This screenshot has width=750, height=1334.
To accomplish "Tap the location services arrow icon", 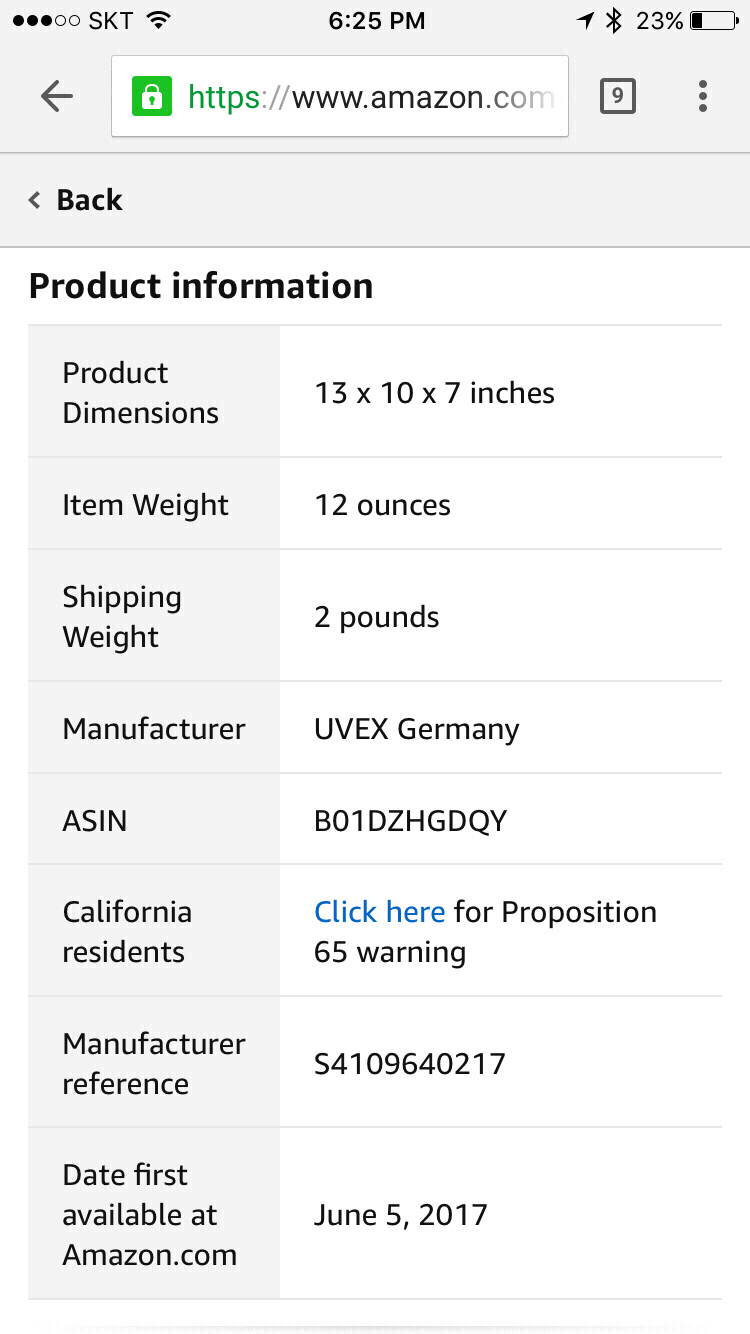I will (585, 20).
